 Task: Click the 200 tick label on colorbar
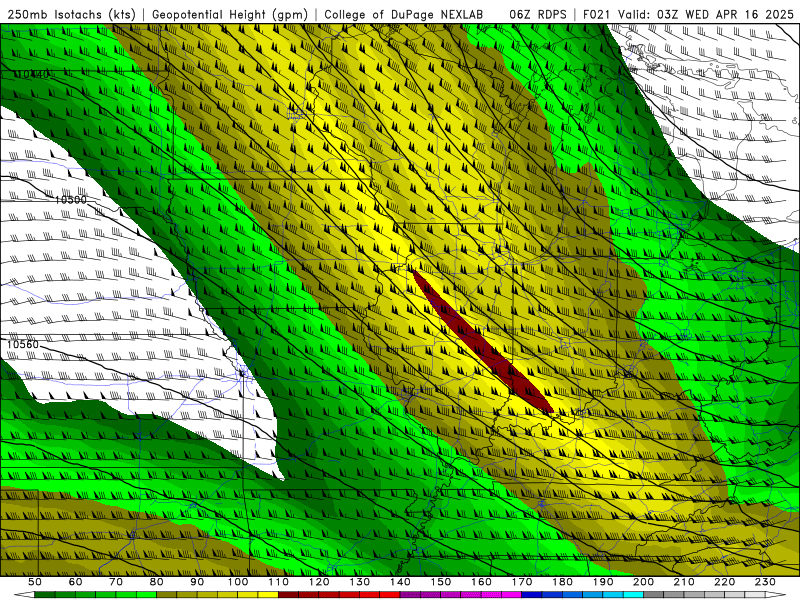(x=643, y=582)
